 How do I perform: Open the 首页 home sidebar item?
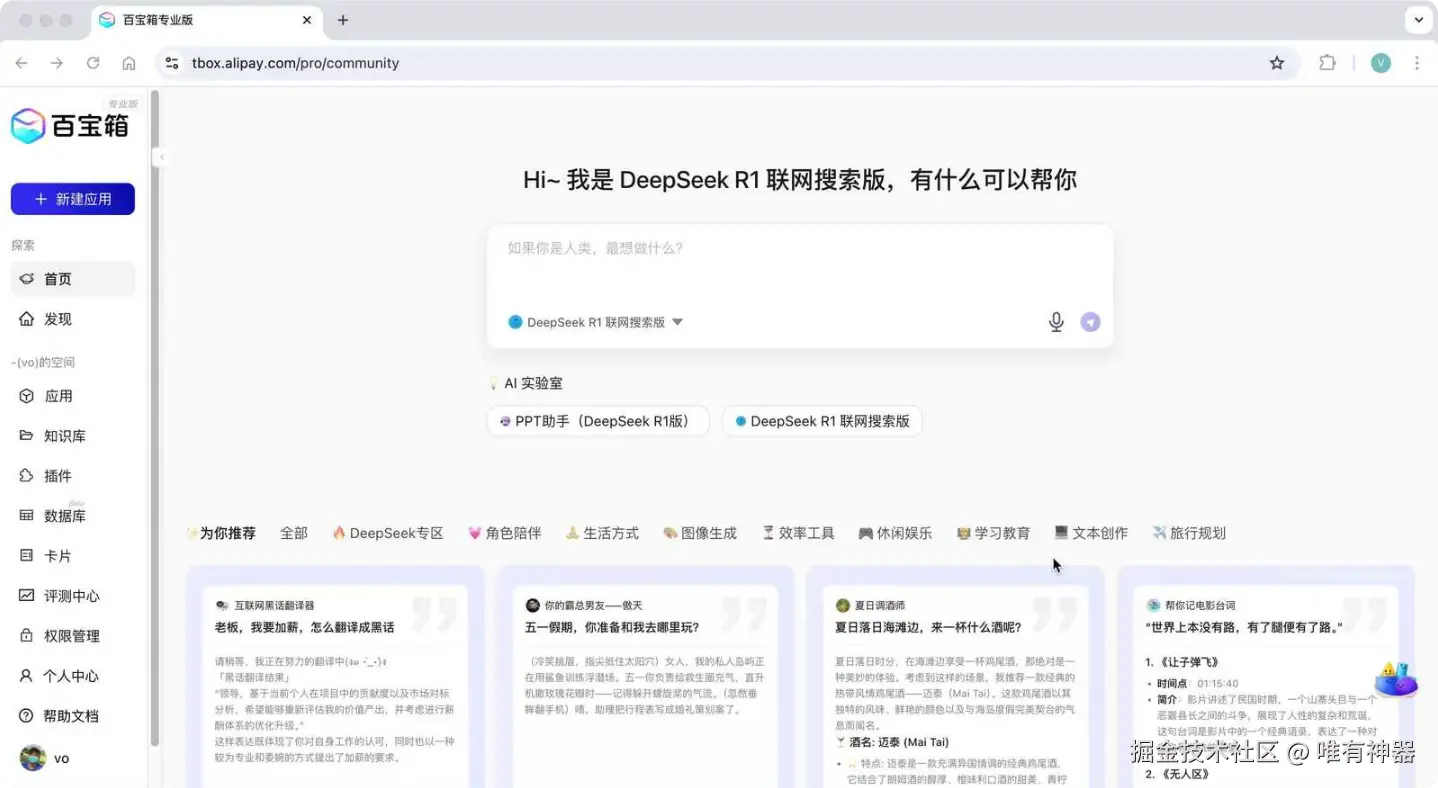point(57,278)
